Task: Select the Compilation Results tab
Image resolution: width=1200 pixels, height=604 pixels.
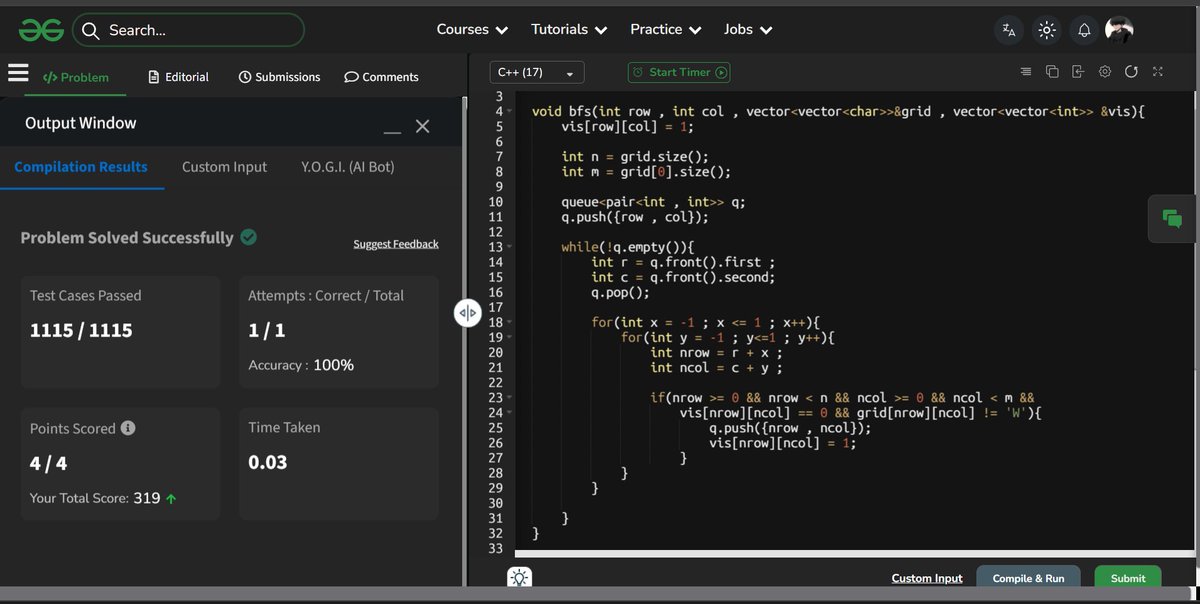Action: click(x=81, y=167)
